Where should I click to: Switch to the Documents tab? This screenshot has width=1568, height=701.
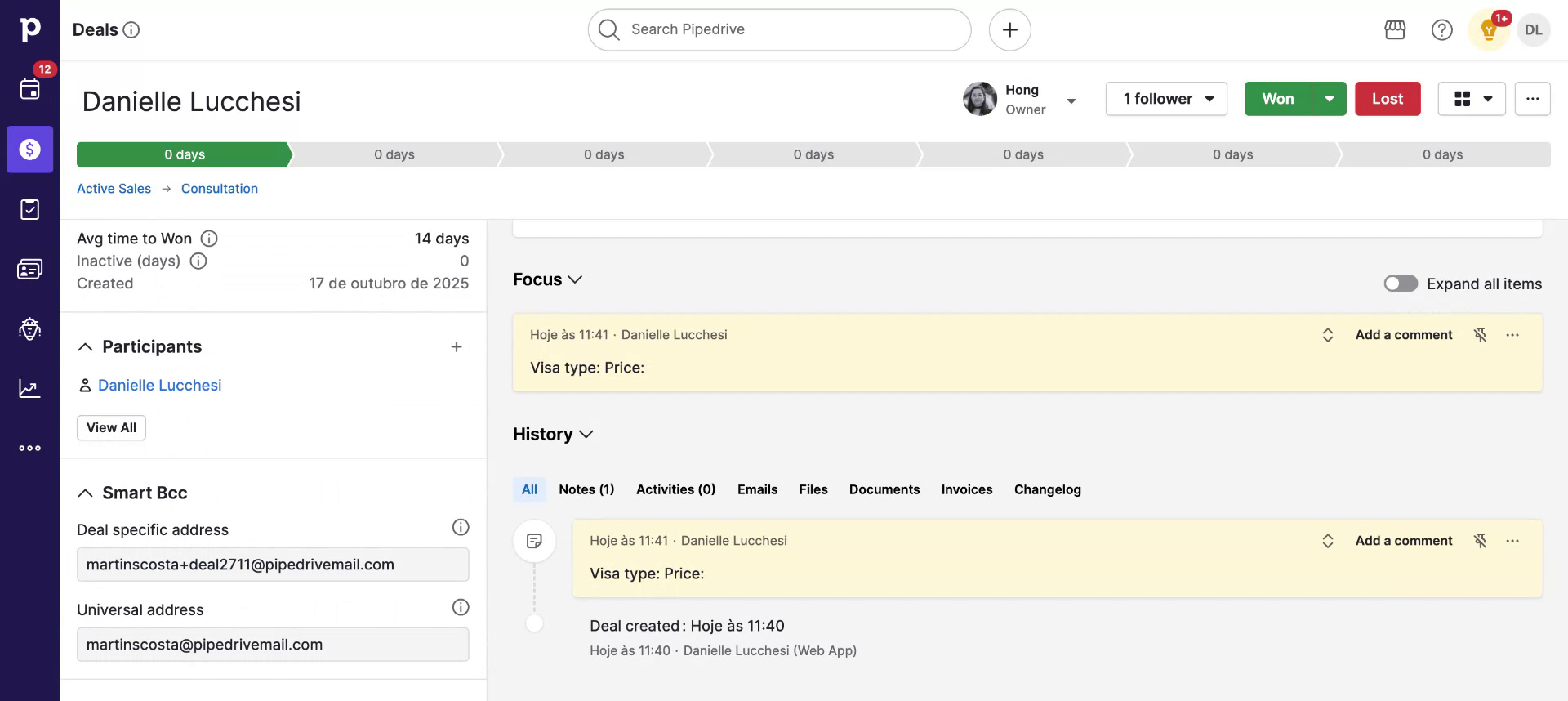coord(884,489)
